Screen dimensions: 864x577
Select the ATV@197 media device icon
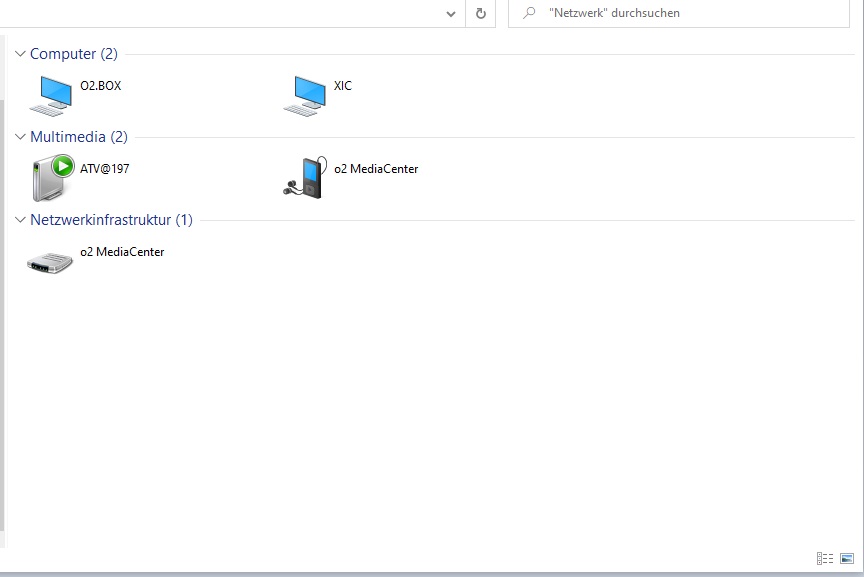coord(52,178)
